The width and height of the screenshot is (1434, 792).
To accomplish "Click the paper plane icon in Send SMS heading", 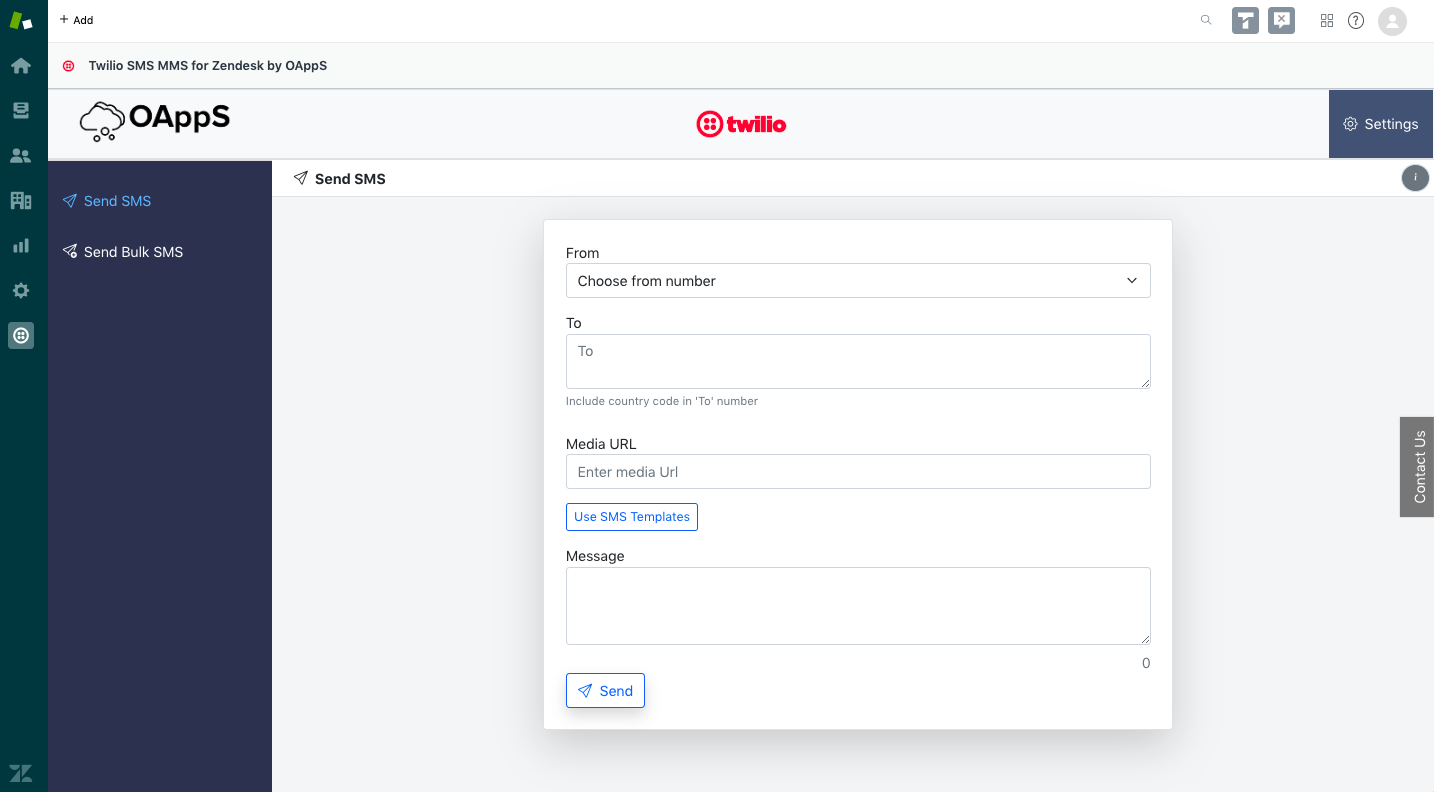I will (300, 178).
